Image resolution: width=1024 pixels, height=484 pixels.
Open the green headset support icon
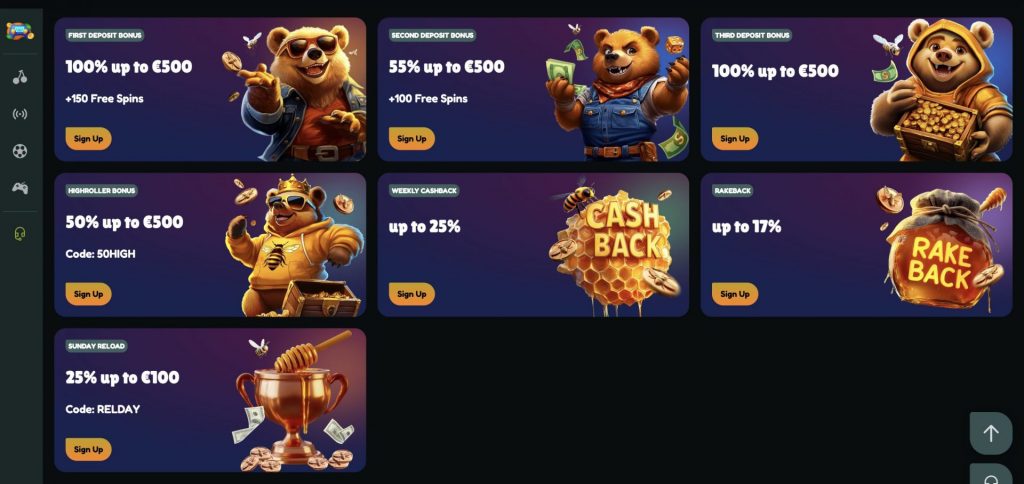coord(20,234)
